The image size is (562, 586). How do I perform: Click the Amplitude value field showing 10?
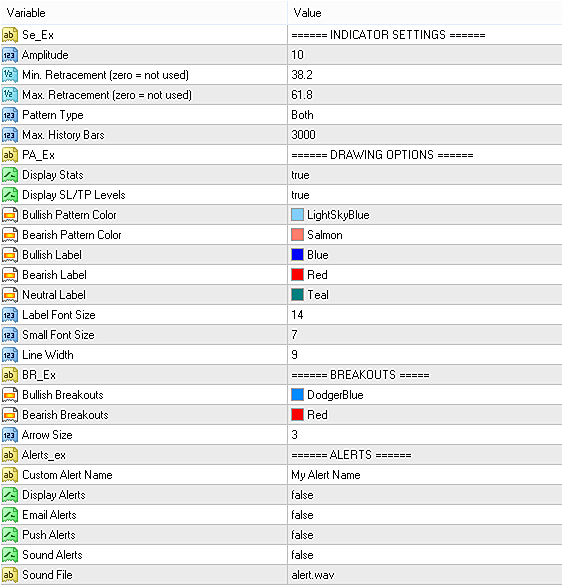click(425, 55)
